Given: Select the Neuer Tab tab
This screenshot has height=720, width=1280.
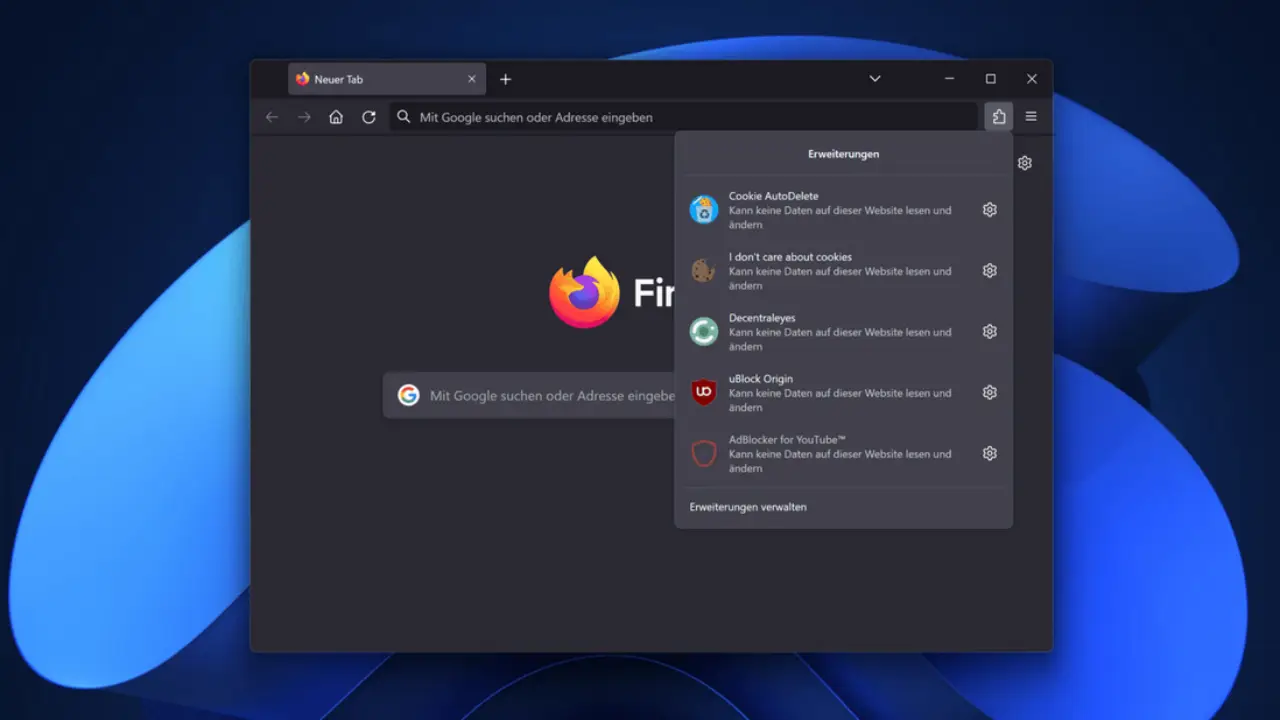Looking at the screenshot, I should click(x=387, y=79).
